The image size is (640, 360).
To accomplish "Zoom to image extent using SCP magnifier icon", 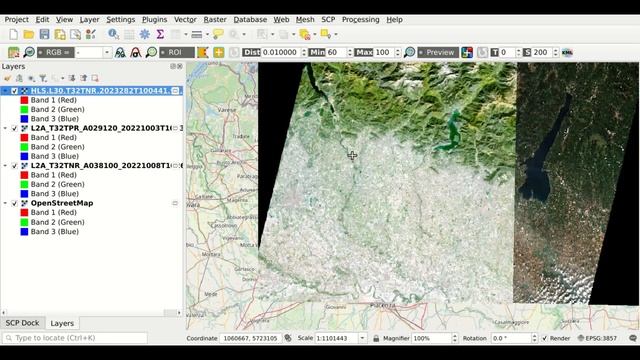I will point(29,52).
